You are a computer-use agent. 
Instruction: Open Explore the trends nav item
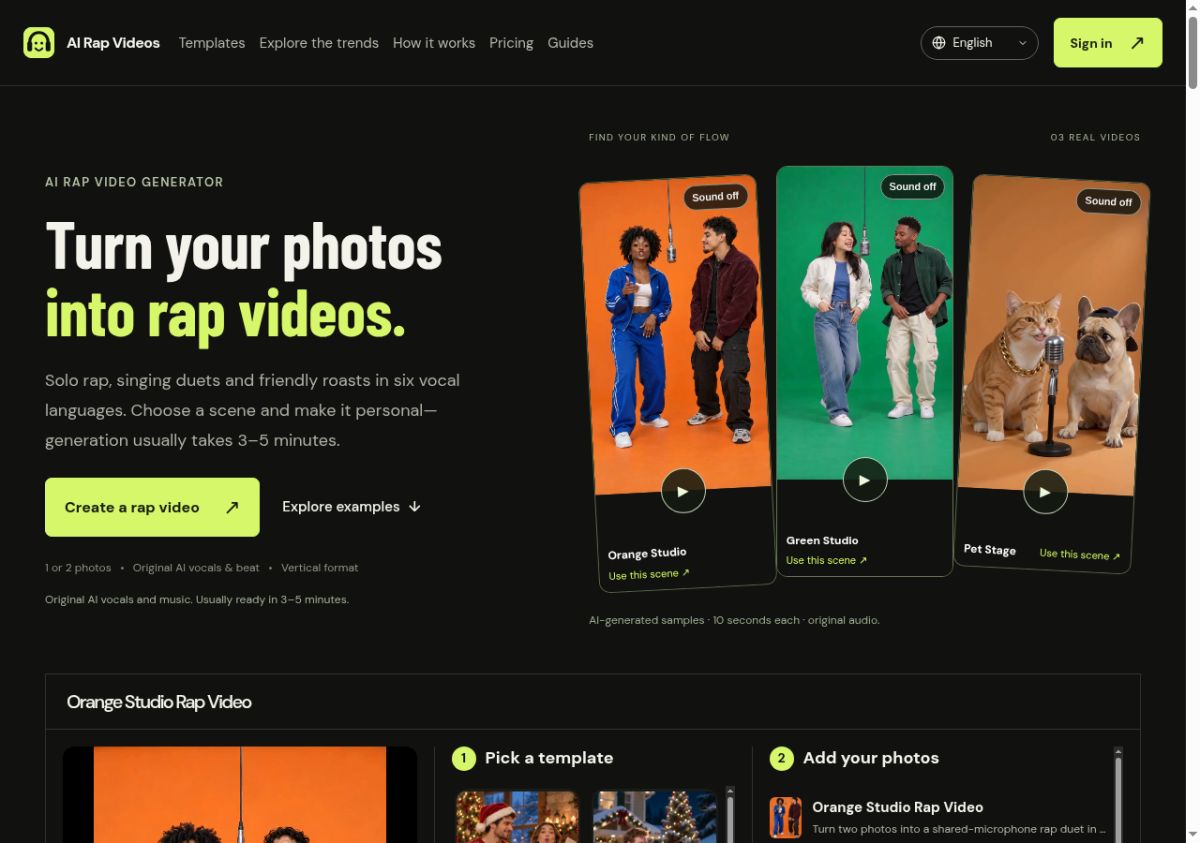(319, 43)
